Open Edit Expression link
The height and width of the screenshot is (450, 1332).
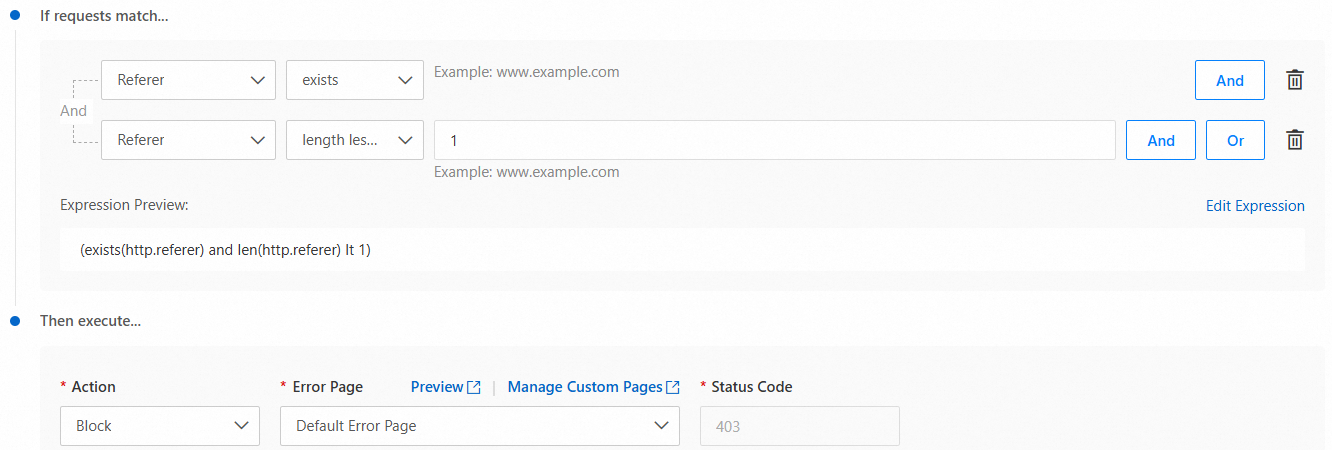coord(1254,206)
